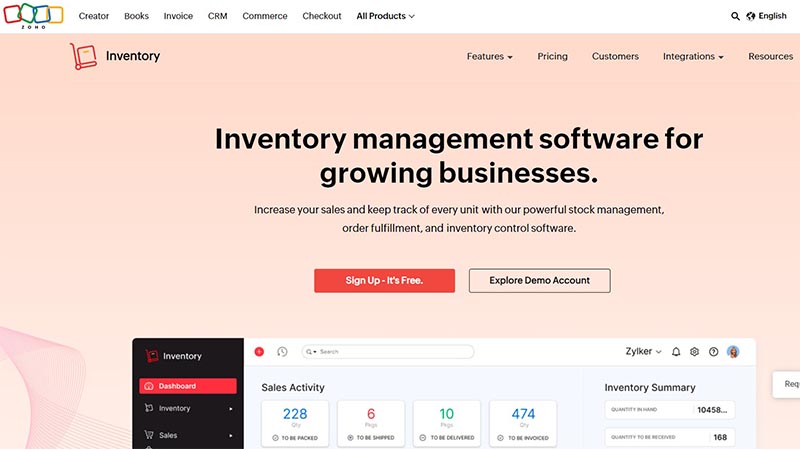
Task: Open the user profile avatar
Action: coord(733,352)
